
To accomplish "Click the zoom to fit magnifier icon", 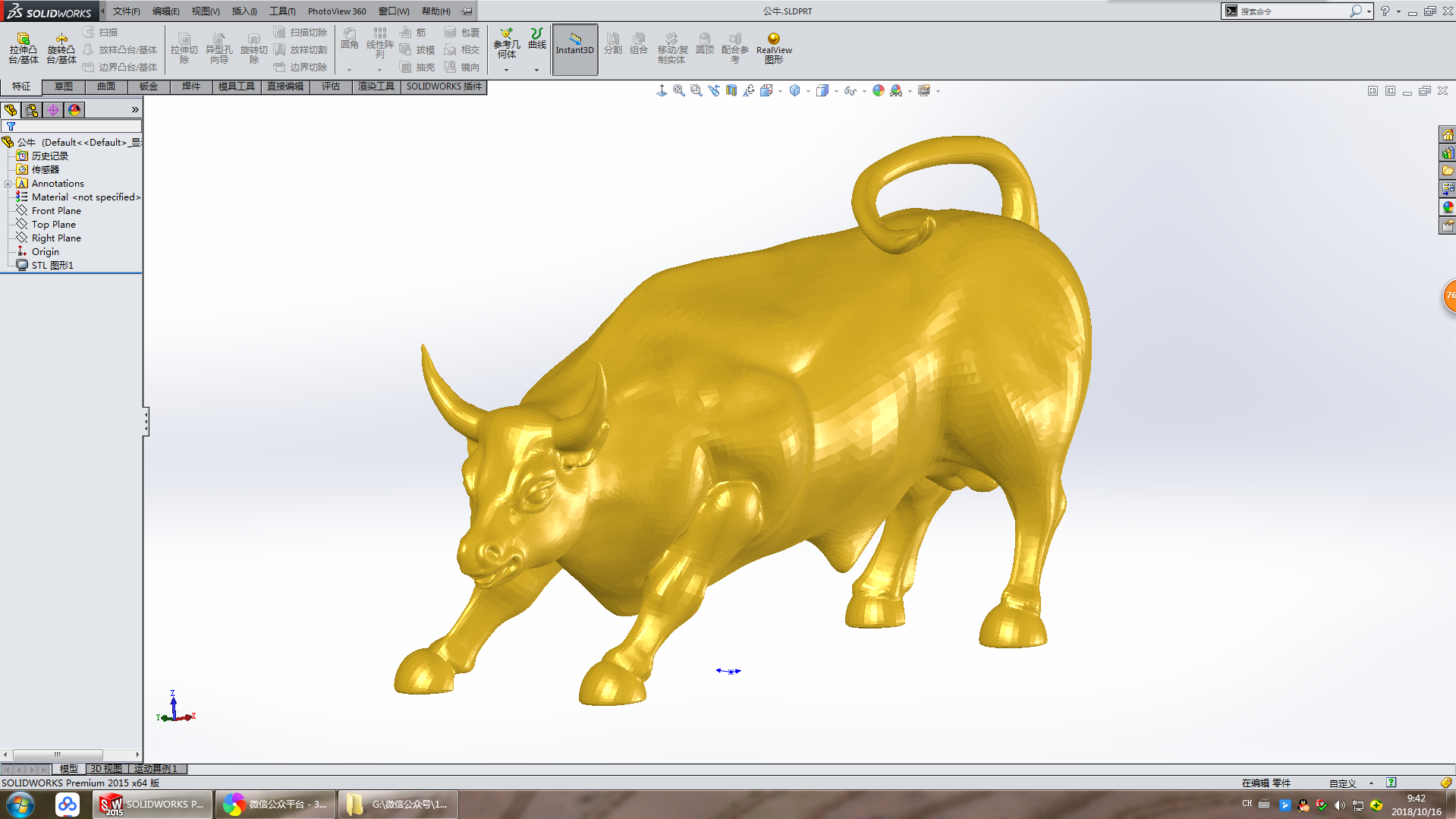I will 679,91.
